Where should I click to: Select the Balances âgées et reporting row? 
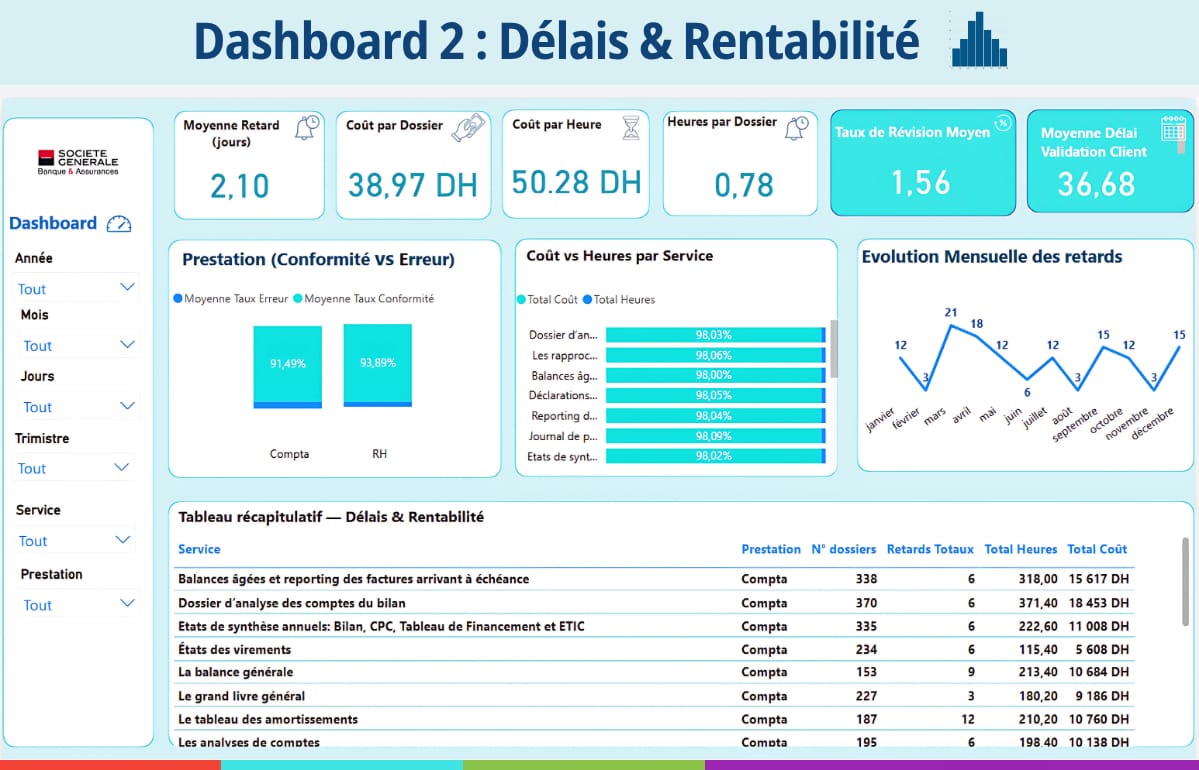pos(654,579)
